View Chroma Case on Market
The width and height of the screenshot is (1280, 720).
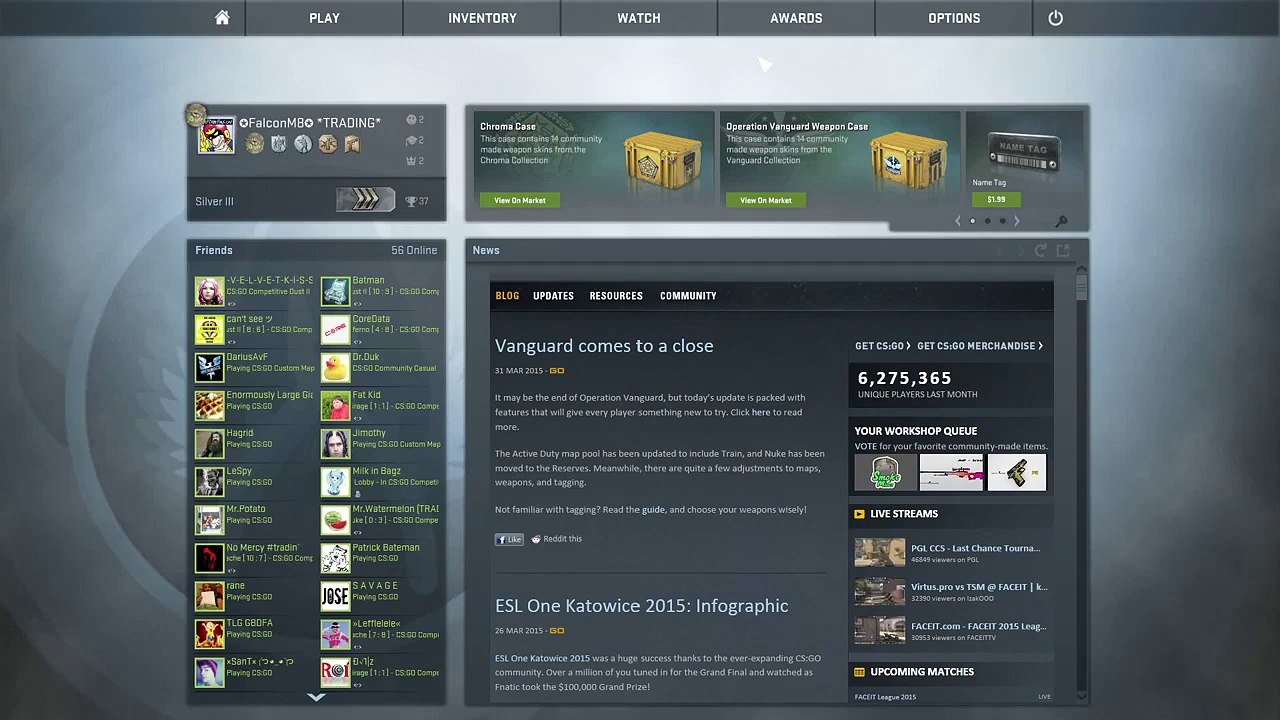(520, 200)
